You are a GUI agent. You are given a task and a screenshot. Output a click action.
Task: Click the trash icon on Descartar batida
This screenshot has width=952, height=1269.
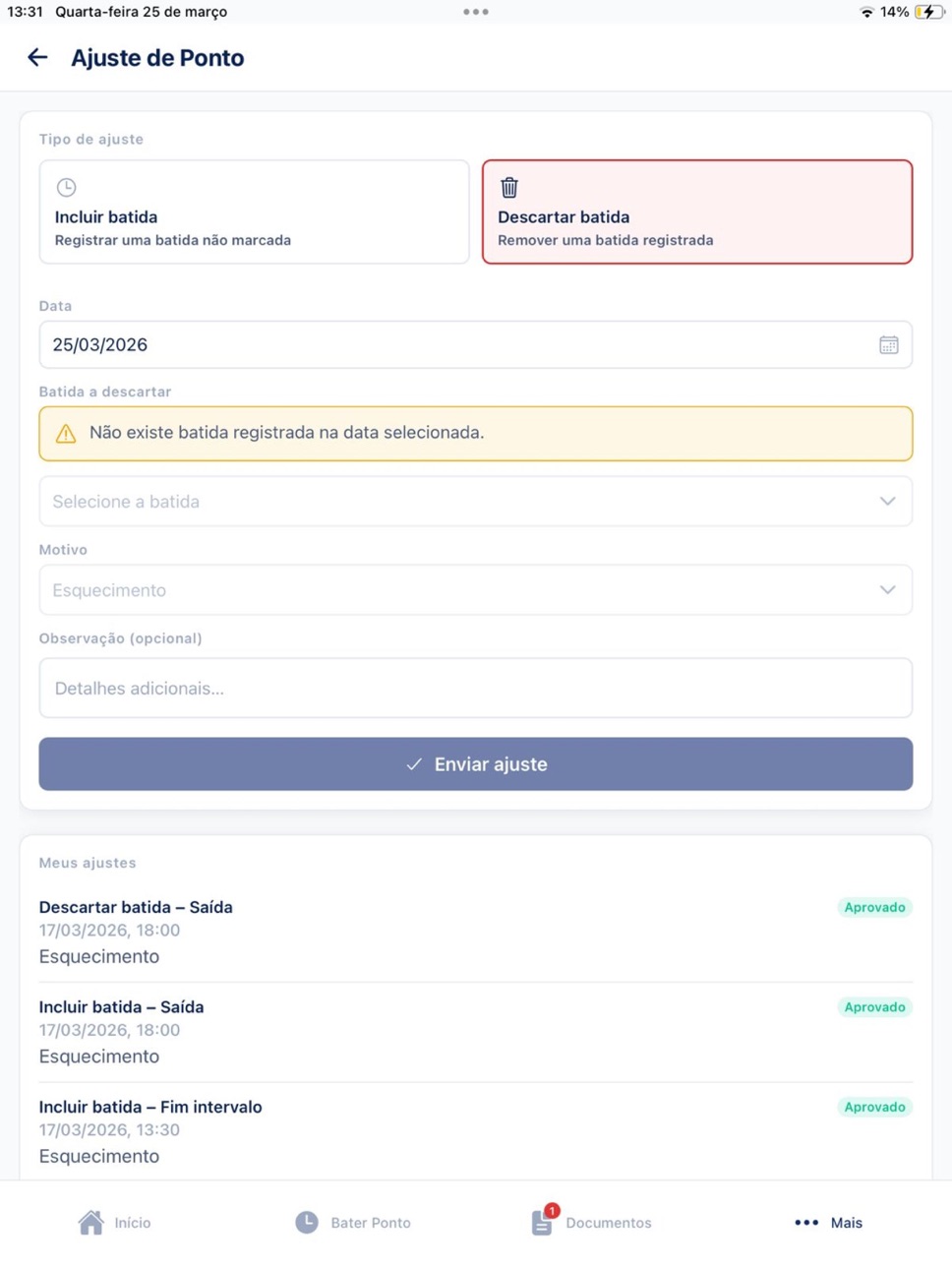coord(509,187)
